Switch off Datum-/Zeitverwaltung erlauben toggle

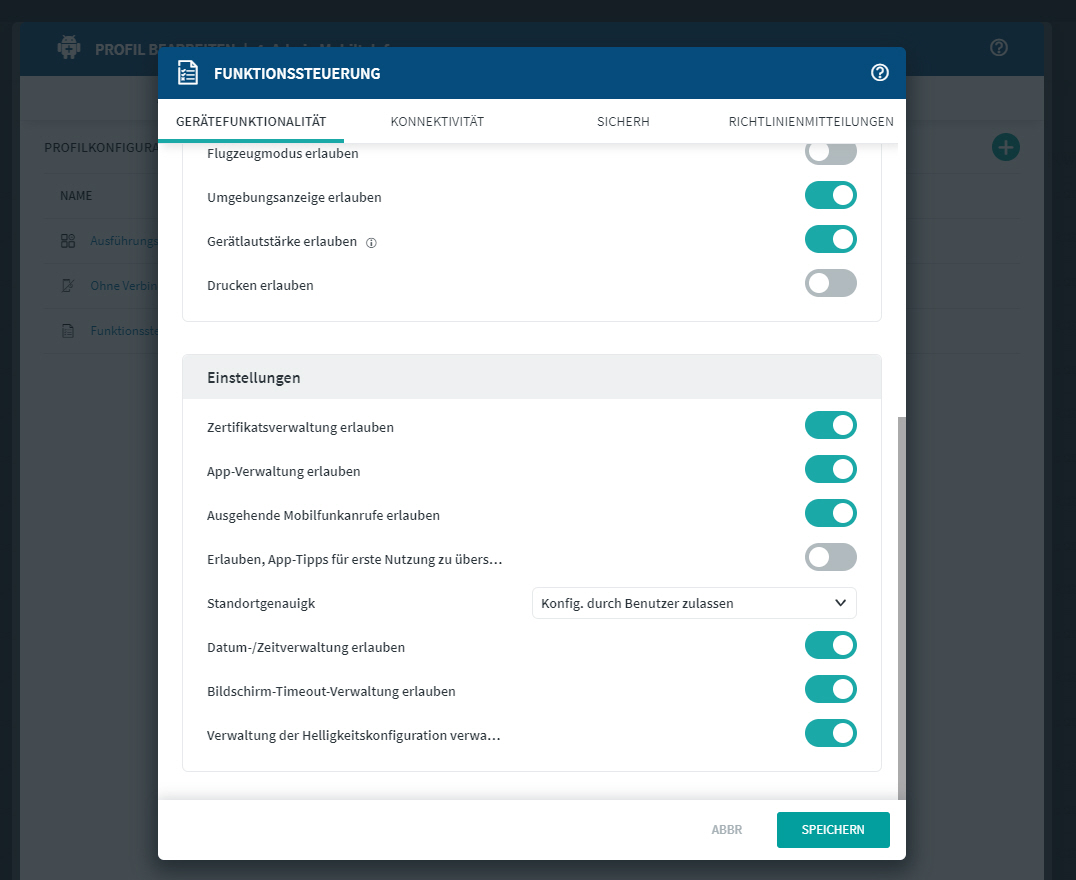pos(830,646)
